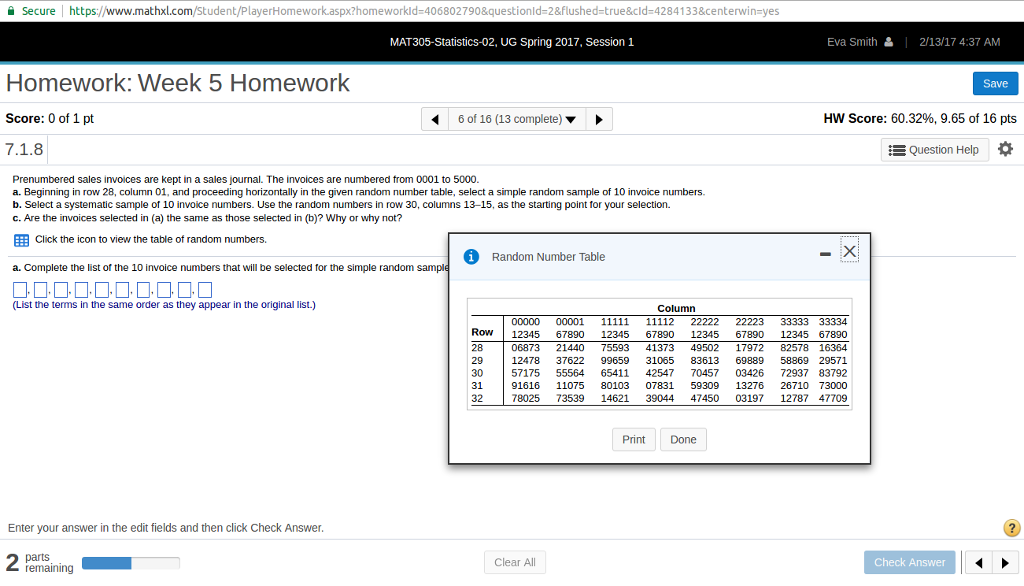Click Clear All
The image size is (1024, 586).
(514, 561)
